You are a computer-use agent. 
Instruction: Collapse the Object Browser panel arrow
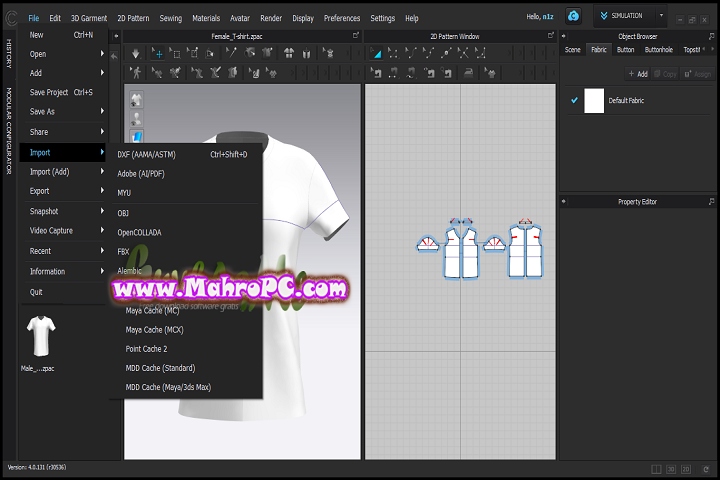pos(563,36)
